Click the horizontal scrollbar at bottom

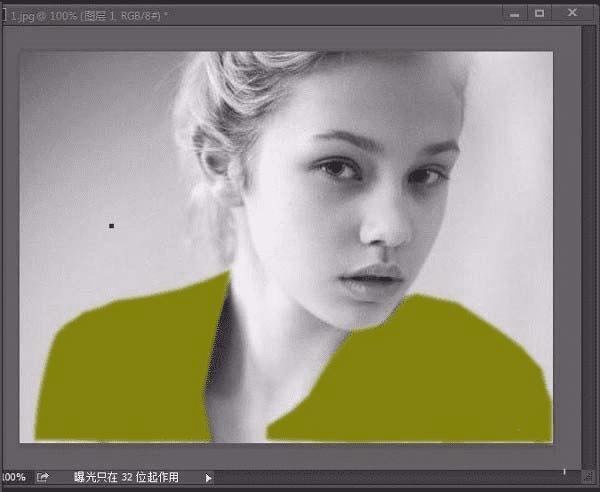click(x=398, y=477)
